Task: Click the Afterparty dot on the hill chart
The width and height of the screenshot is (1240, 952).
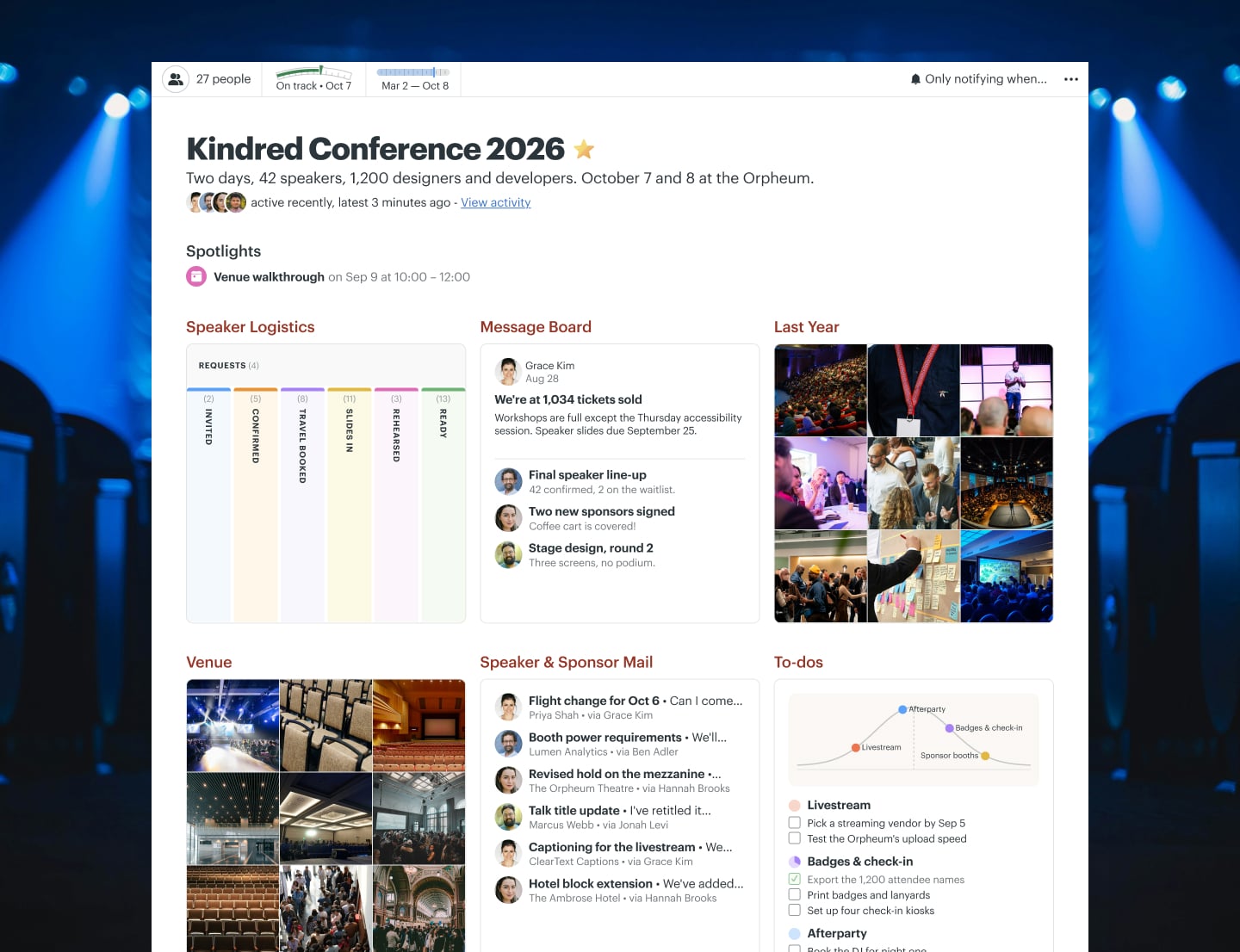Action: pos(902,709)
